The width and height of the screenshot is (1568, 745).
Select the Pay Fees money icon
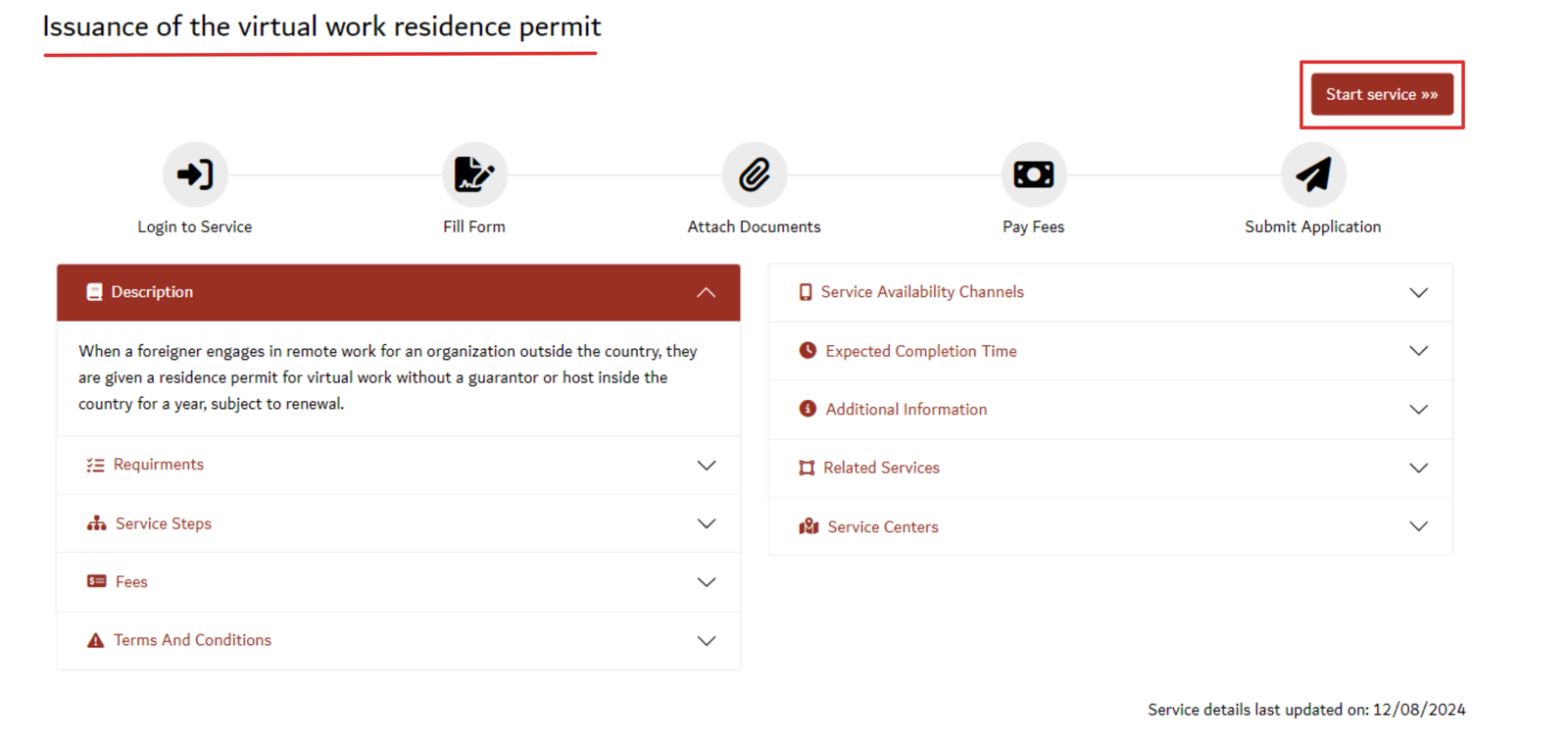[1034, 174]
